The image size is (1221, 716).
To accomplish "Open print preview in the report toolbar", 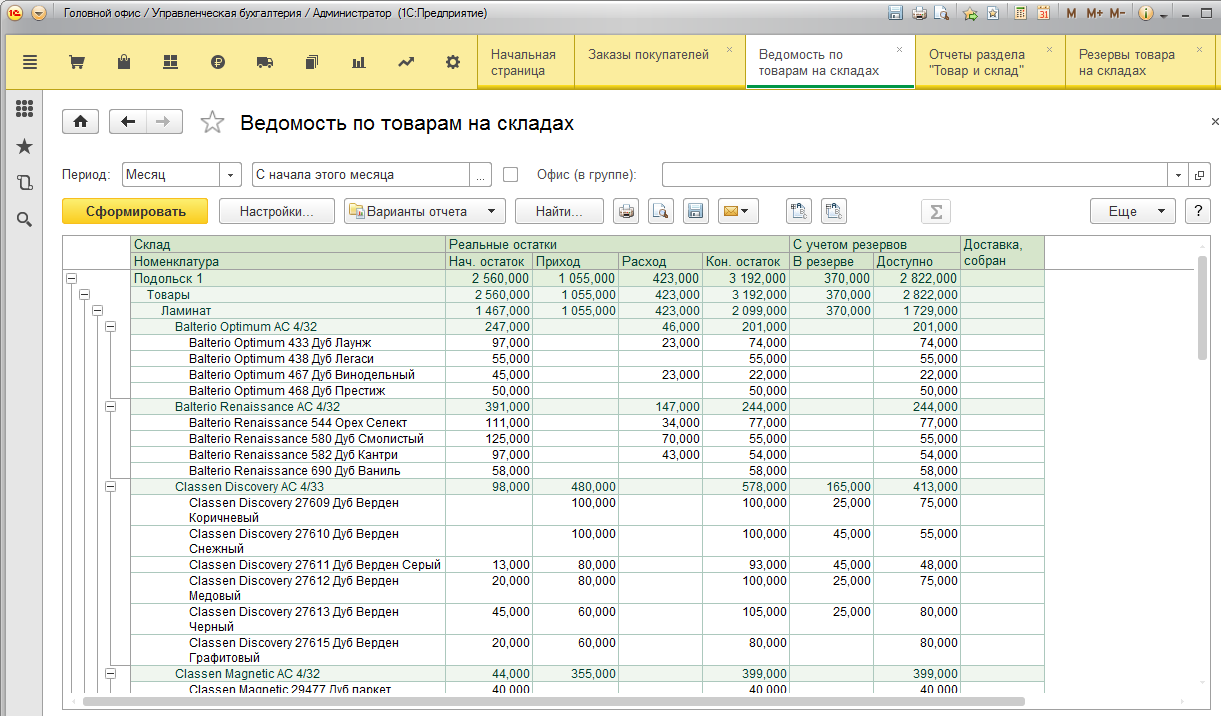I will 660,211.
